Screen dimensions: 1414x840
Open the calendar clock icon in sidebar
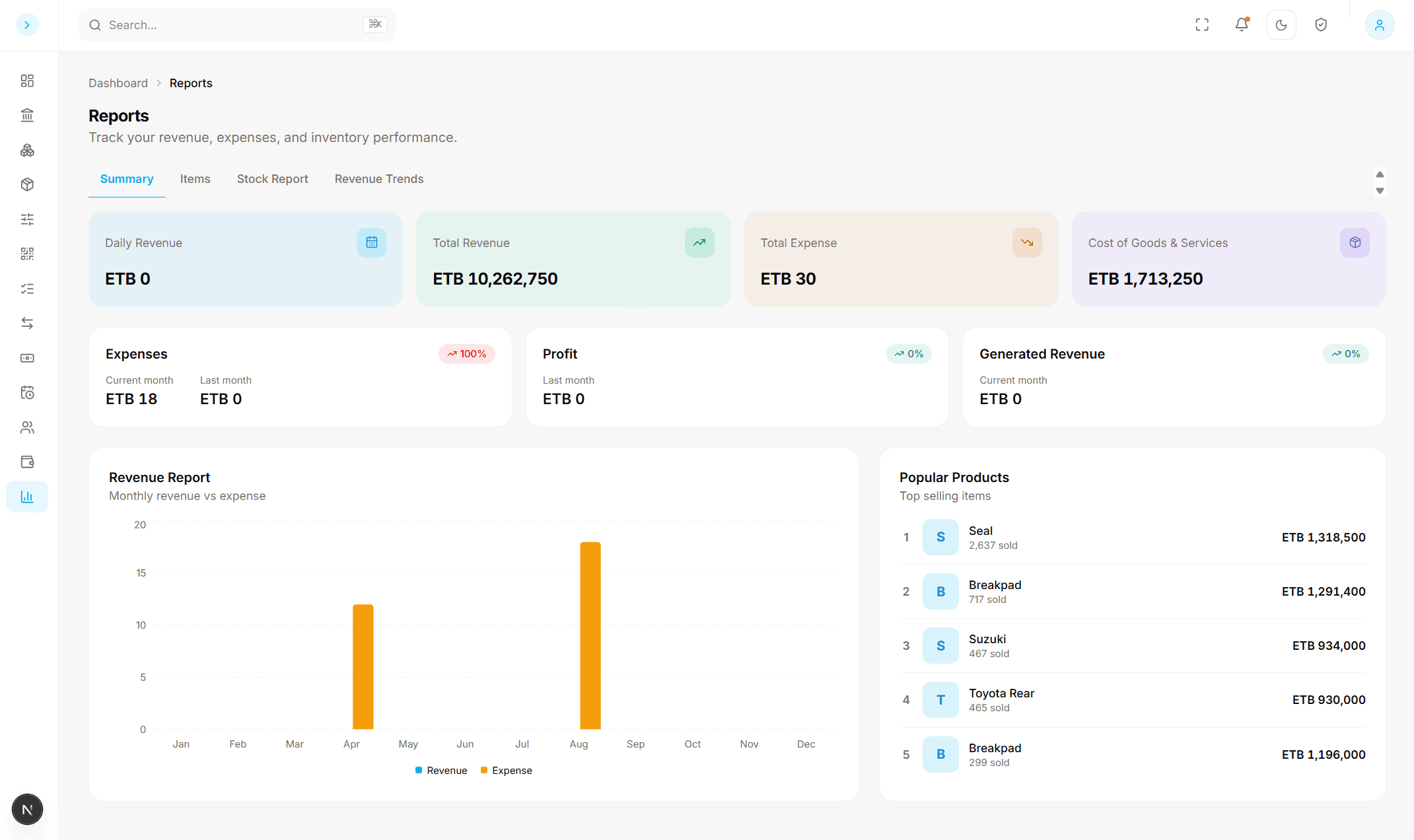(x=27, y=393)
